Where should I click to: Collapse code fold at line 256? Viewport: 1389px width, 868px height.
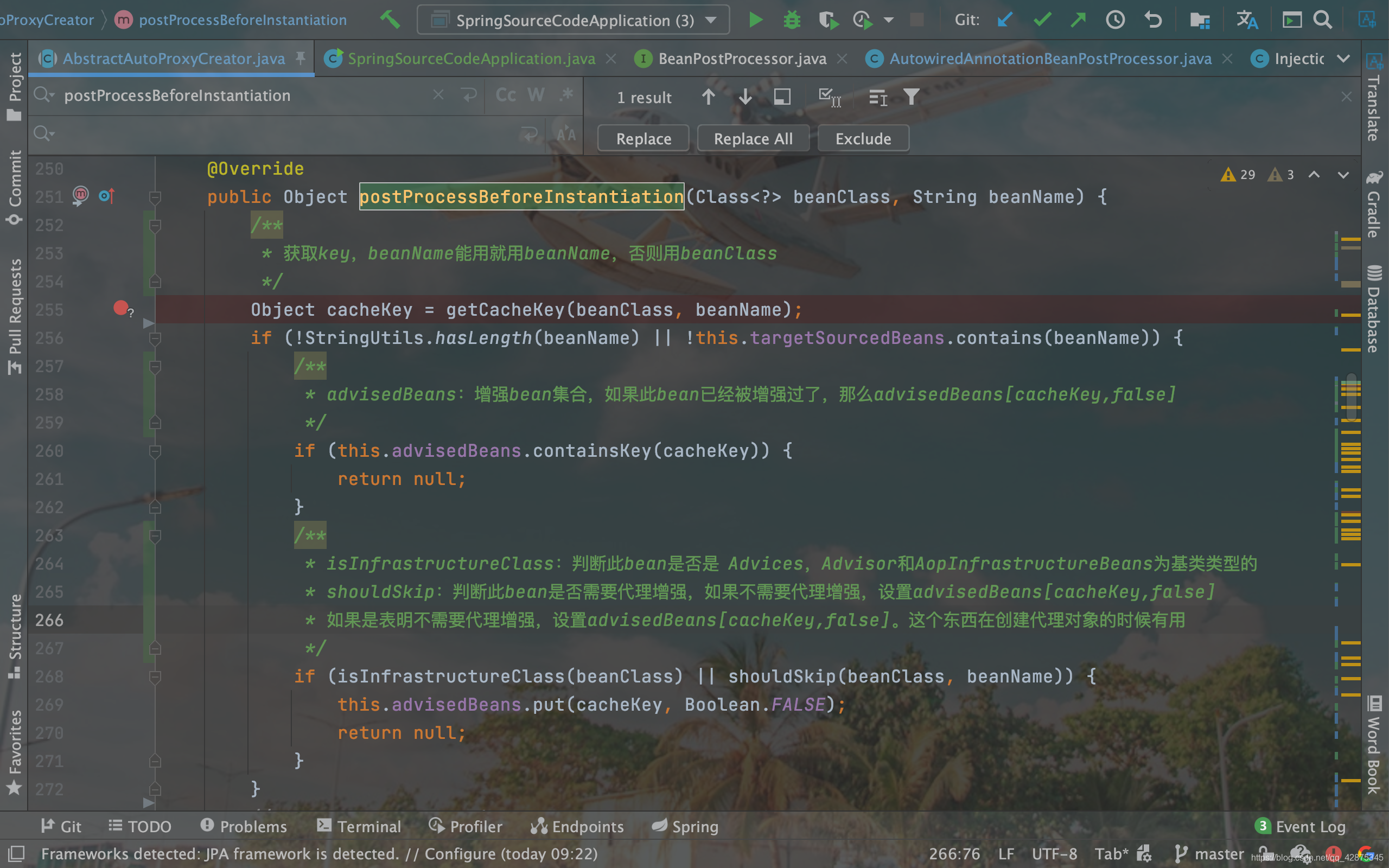pyautogui.click(x=155, y=338)
